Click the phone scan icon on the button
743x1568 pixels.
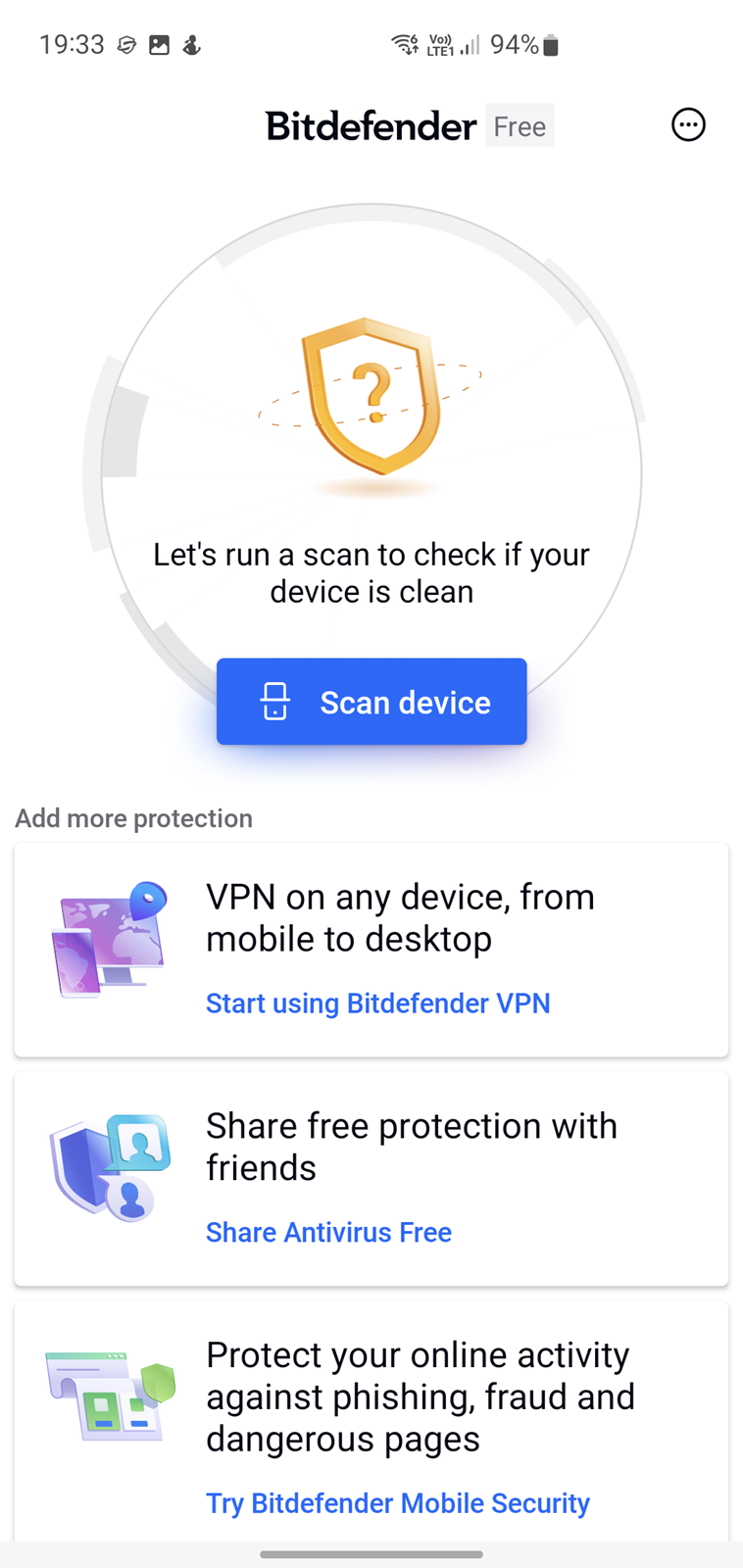click(x=275, y=702)
